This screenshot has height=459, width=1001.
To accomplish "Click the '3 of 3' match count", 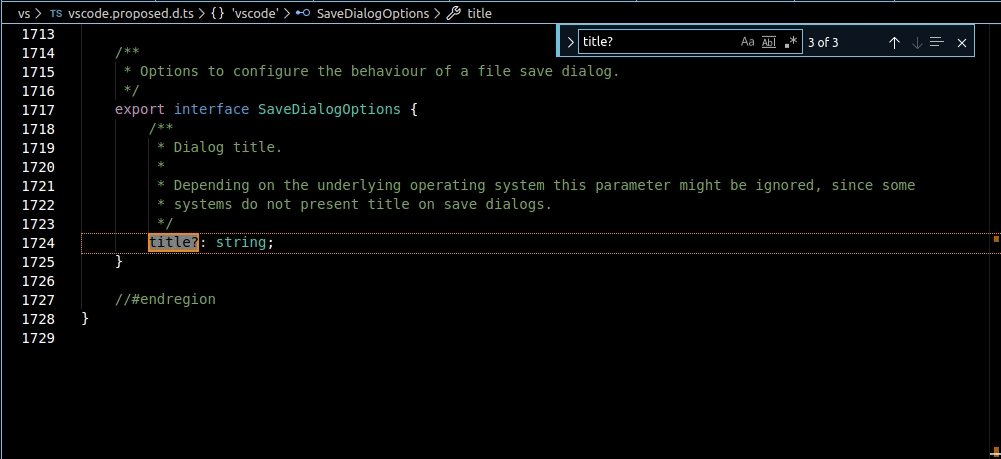I will point(823,43).
